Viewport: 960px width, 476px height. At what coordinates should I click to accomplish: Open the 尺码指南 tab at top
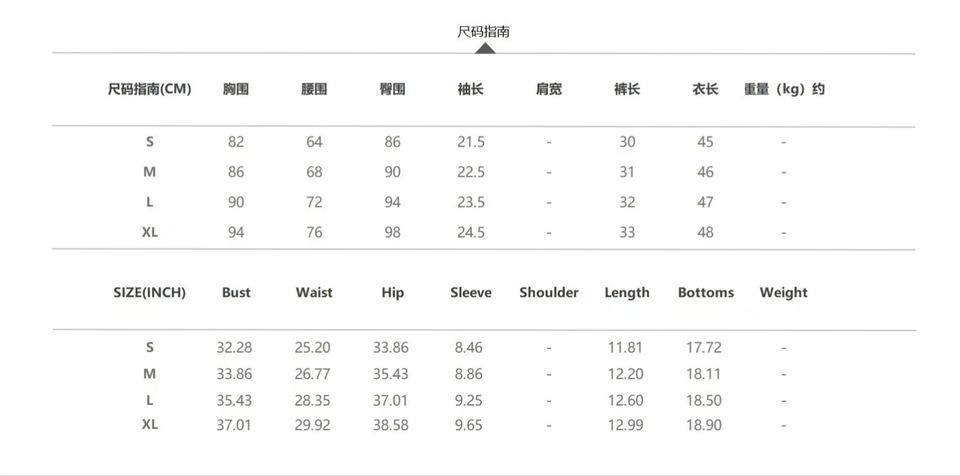tap(484, 32)
